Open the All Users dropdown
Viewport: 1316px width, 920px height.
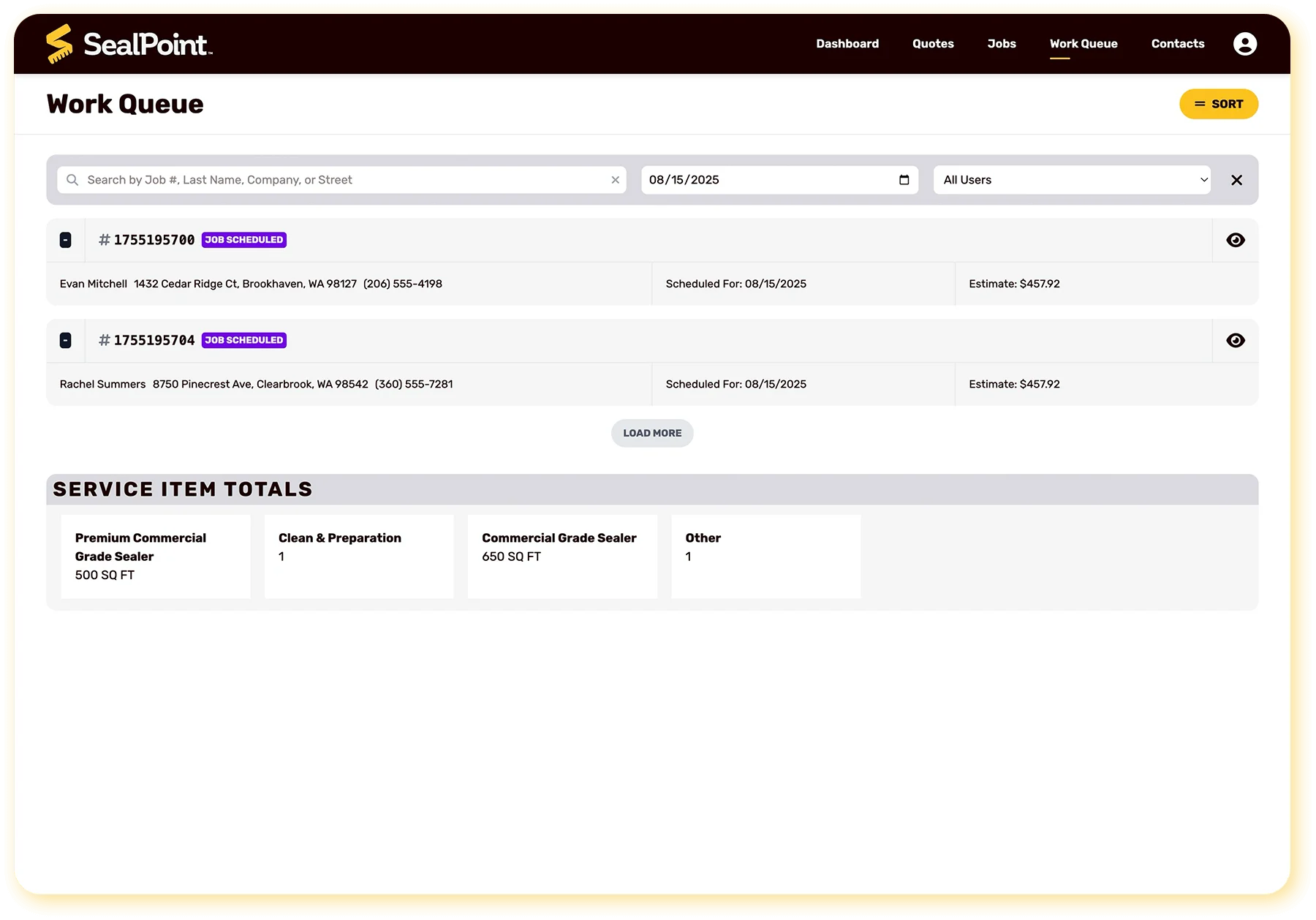pyautogui.click(x=1072, y=179)
